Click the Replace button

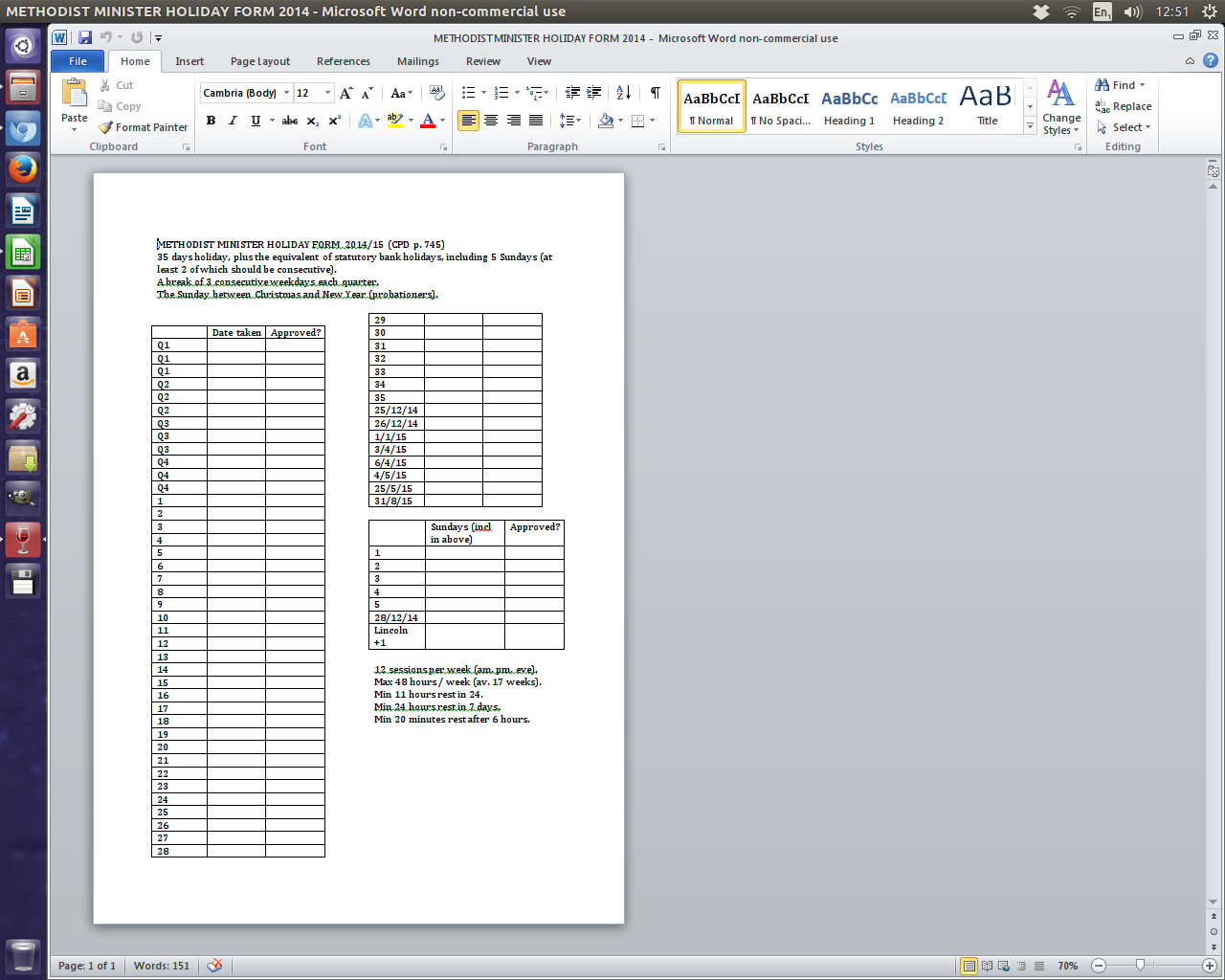[x=1124, y=106]
